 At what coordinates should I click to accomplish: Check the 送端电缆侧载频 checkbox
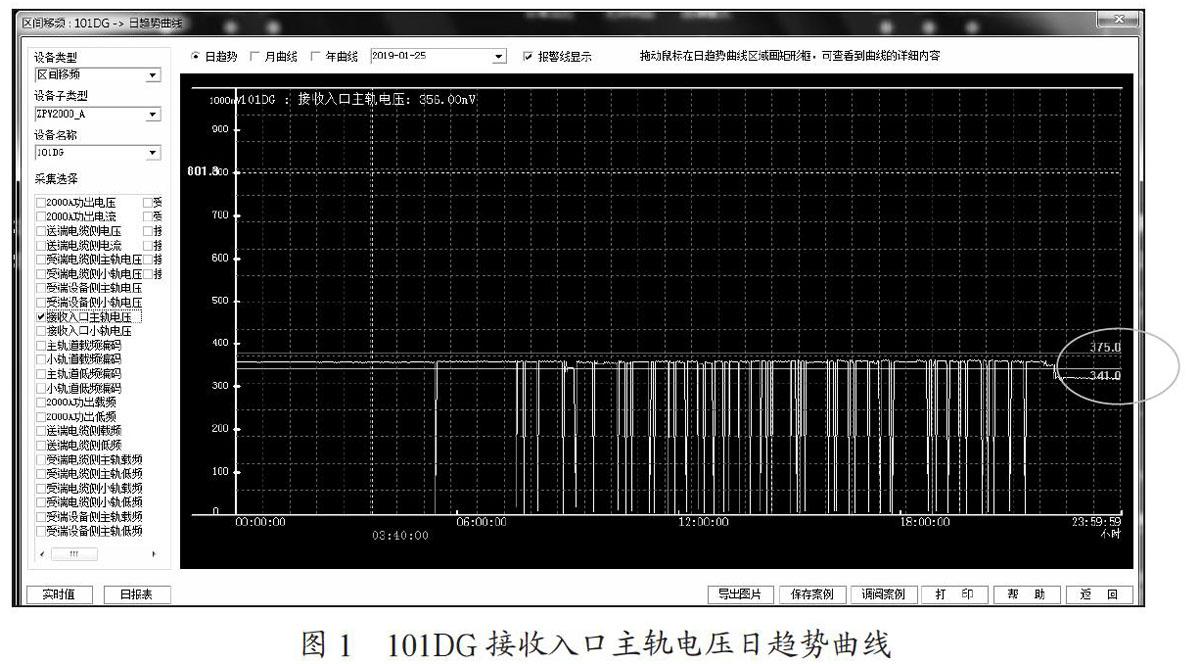click(41, 430)
